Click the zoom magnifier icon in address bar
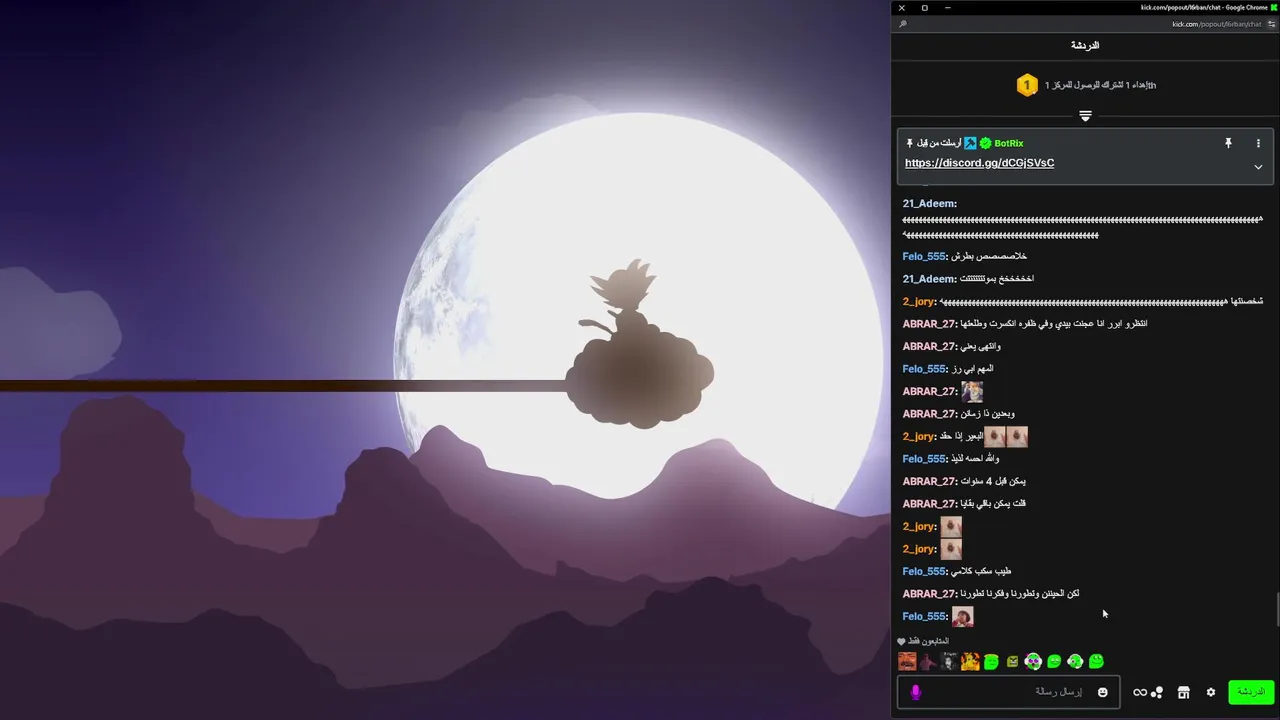 pyautogui.click(x=903, y=24)
